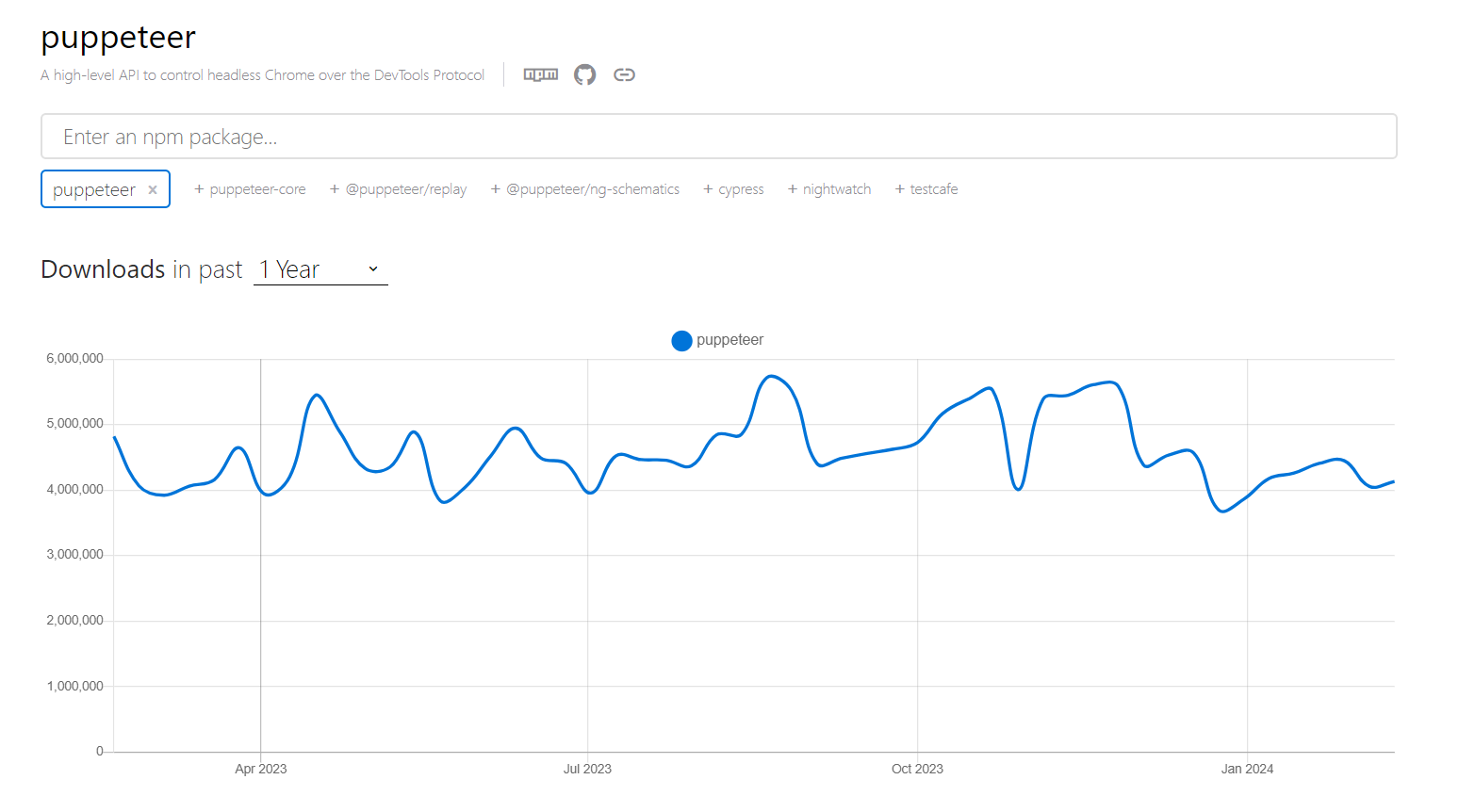
Task: Toggle puppeteer series legend dot
Action: [681, 341]
